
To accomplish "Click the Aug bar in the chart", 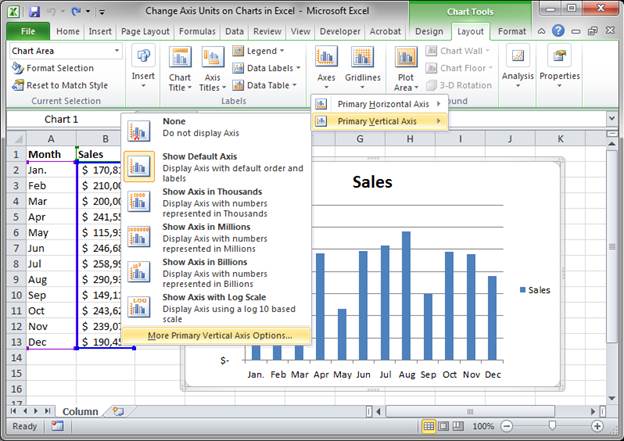I will click(406, 296).
